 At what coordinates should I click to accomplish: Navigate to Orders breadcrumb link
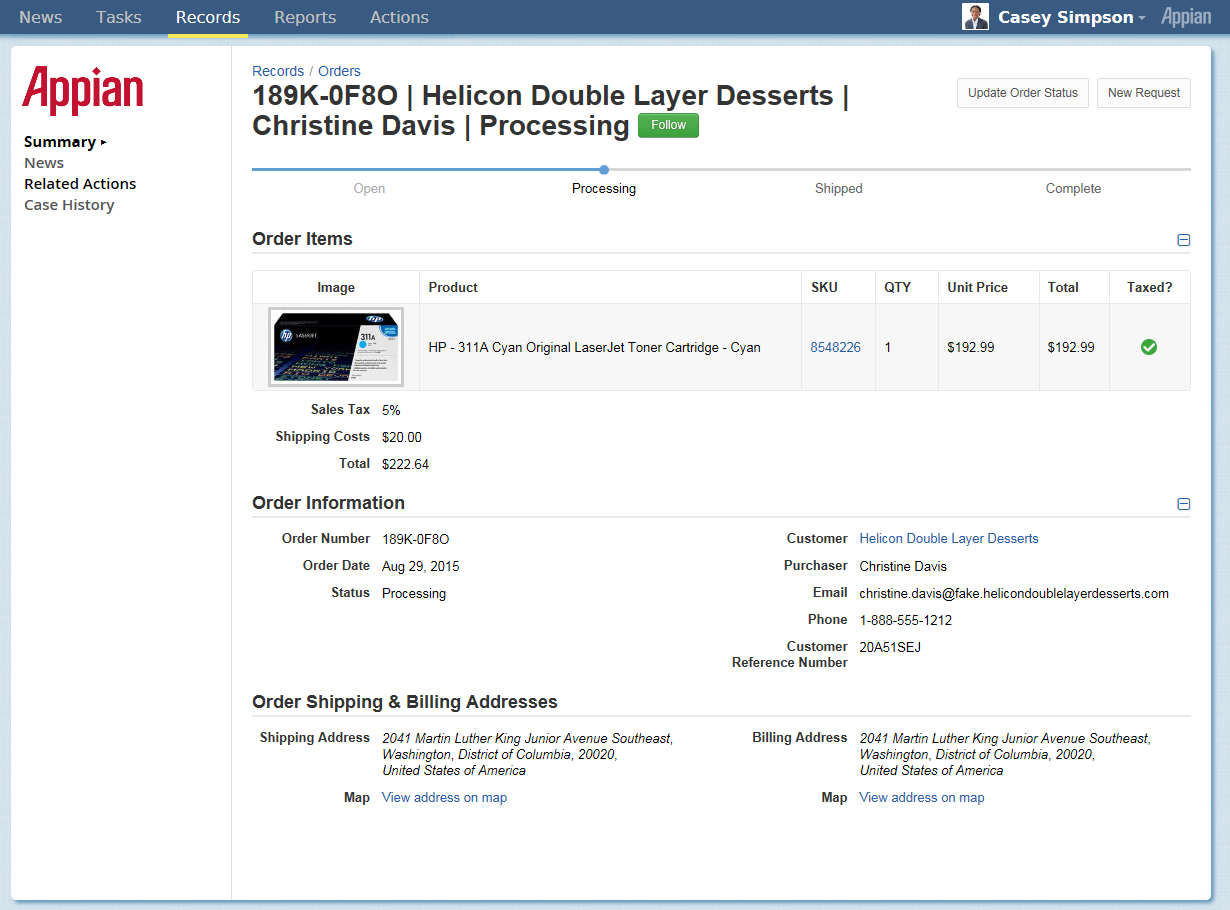pyautogui.click(x=339, y=71)
